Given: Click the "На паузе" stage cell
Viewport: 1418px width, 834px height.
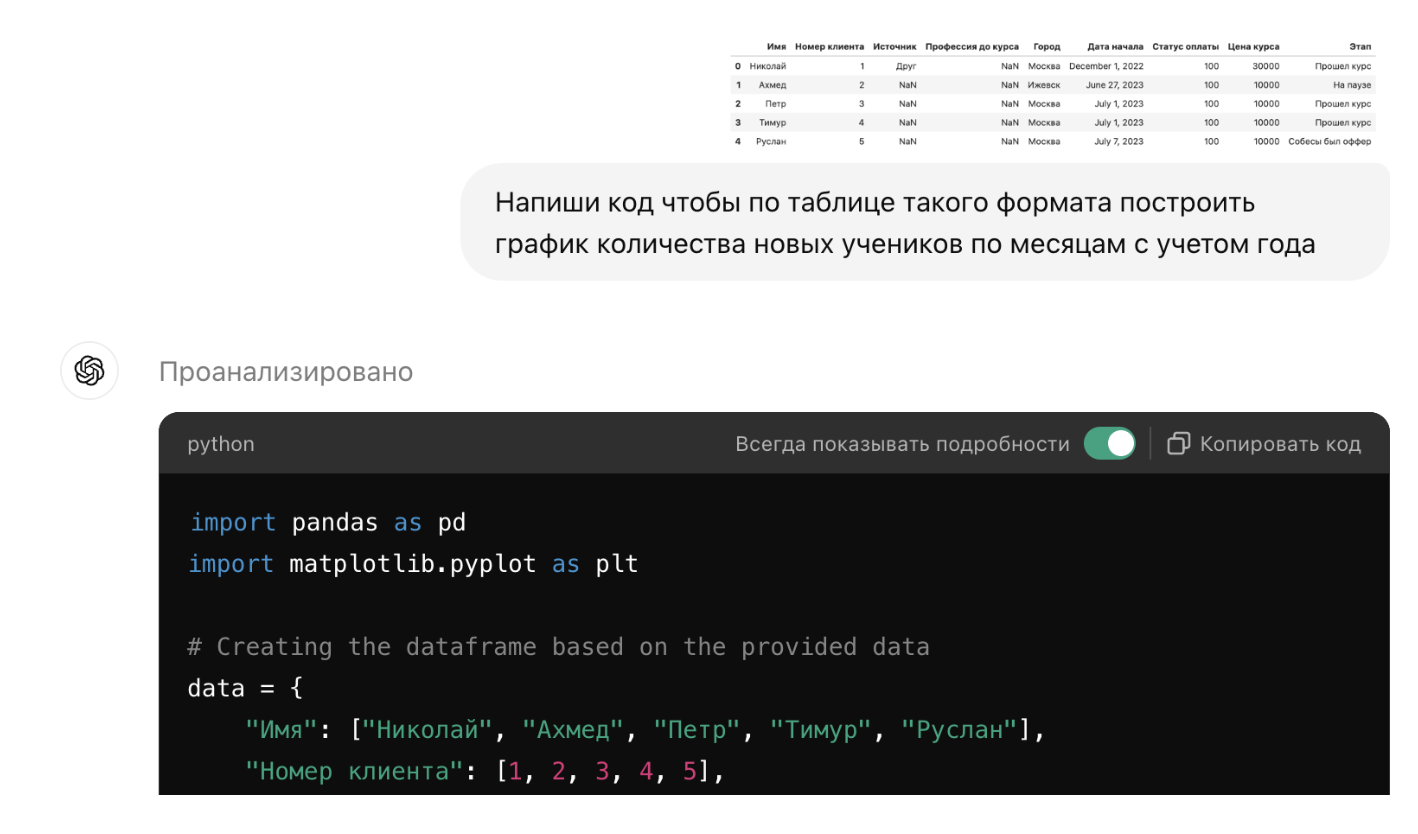Looking at the screenshot, I should click(1352, 85).
